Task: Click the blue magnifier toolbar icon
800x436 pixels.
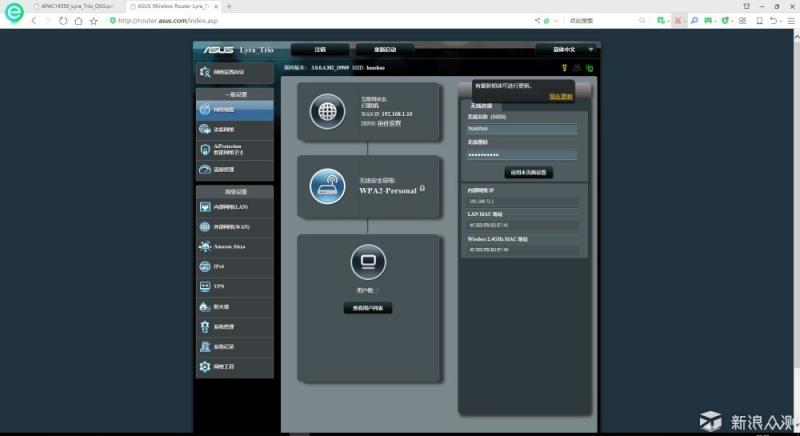Action: click(694, 20)
